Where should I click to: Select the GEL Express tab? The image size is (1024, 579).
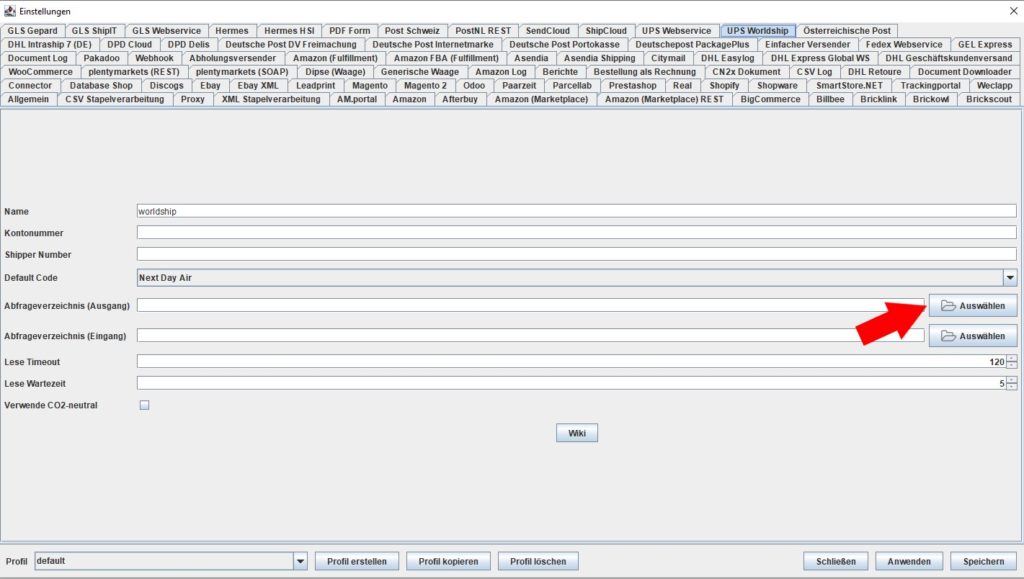click(x=985, y=44)
